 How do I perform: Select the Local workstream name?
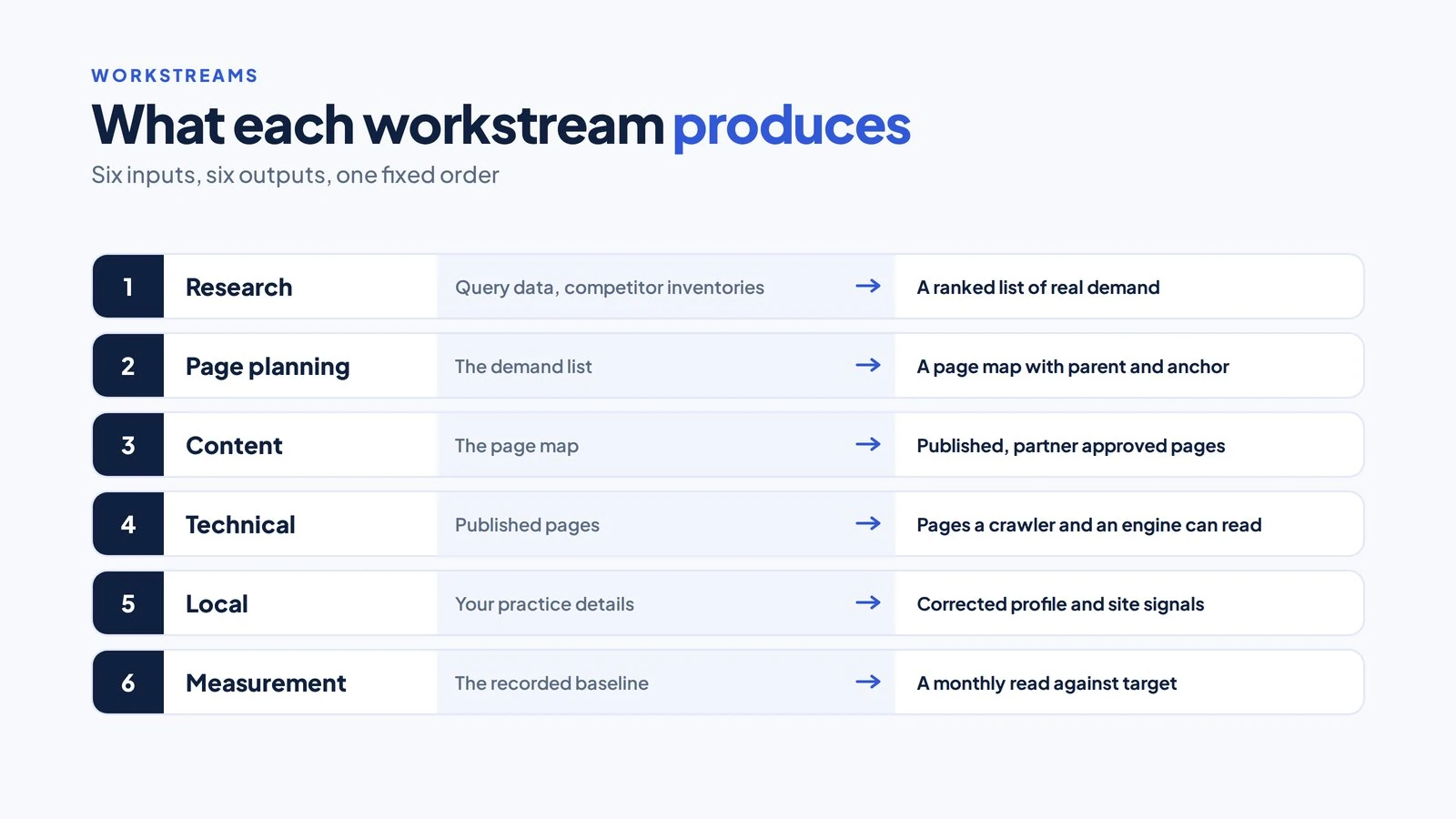click(x=217, y=604)
